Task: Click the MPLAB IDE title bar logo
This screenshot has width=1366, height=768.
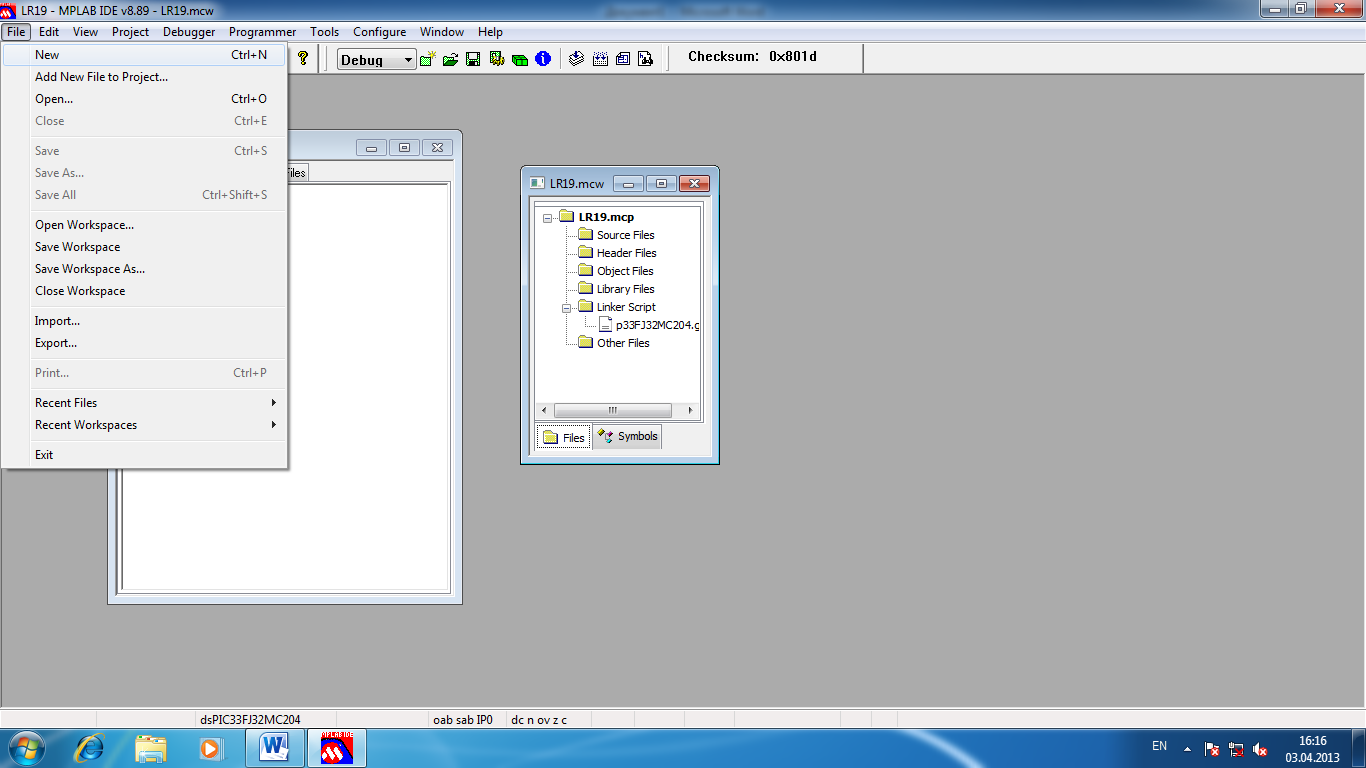Action: [x=9, y=9]
